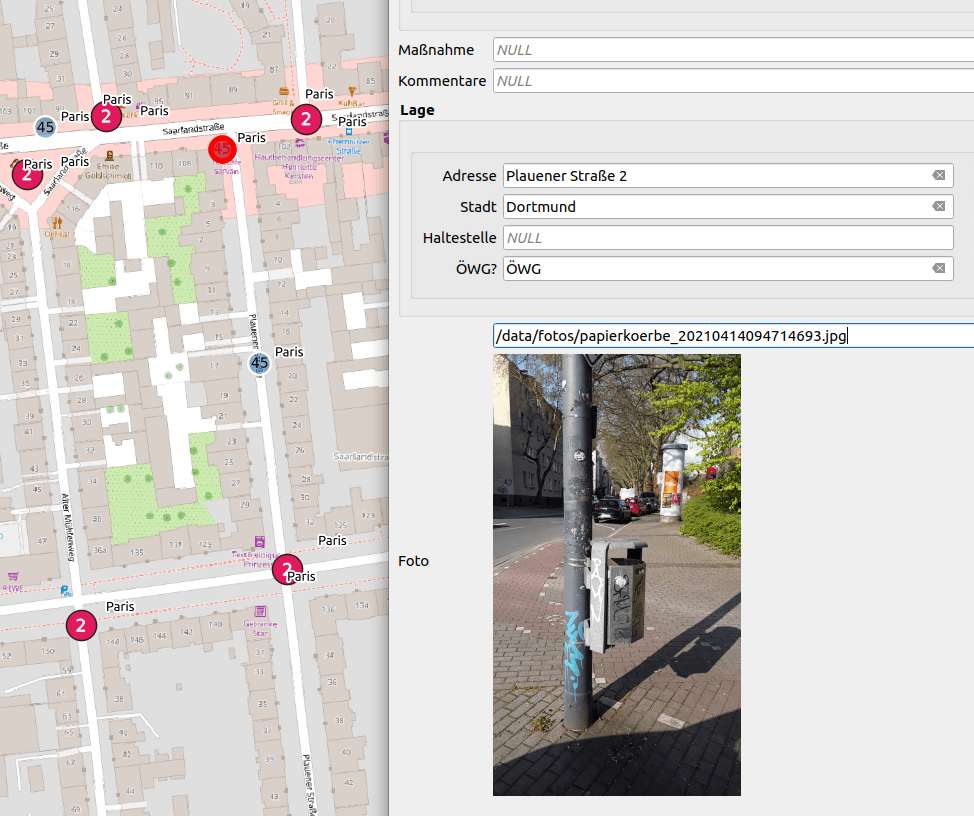Screen dimensions: 974x816
Task: Click the Lage group heading
Action: pyautogui.click(x=417, y=110)
